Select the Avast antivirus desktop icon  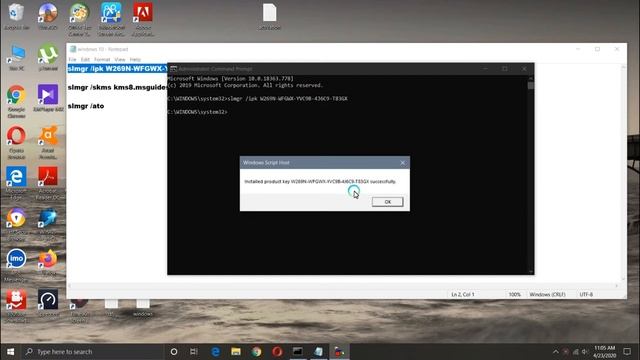tap(48, 142)
